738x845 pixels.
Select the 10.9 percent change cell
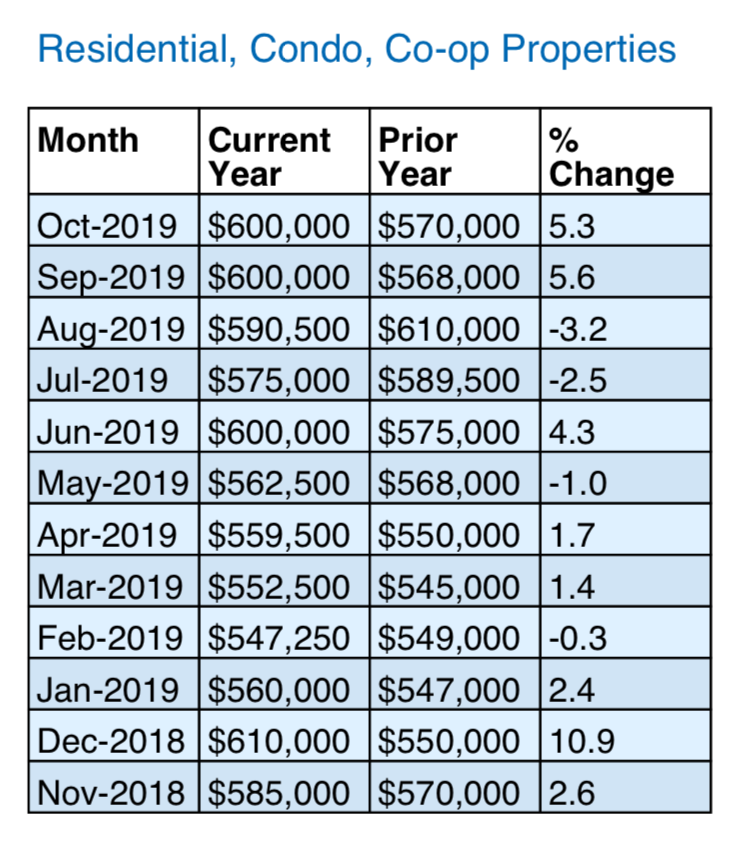coord(578,742)
